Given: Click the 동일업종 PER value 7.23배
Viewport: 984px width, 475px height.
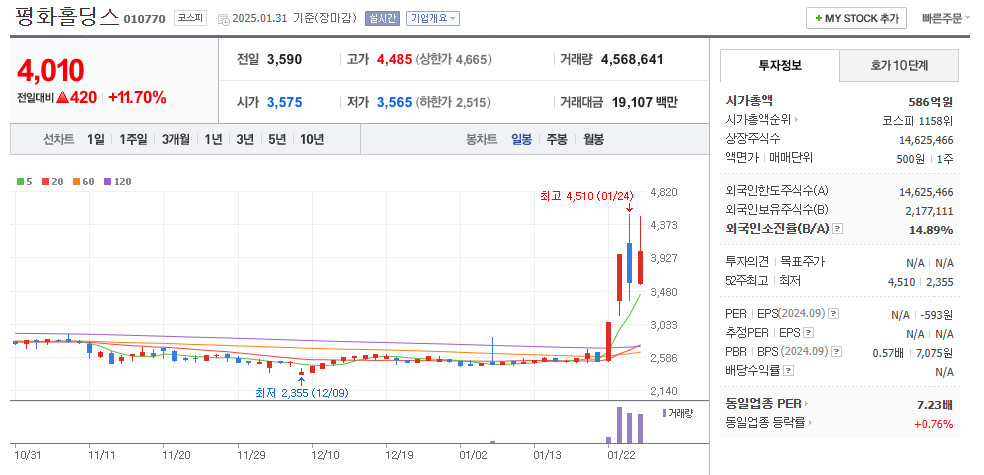Looking at the screenshot, I should point(935,404).
